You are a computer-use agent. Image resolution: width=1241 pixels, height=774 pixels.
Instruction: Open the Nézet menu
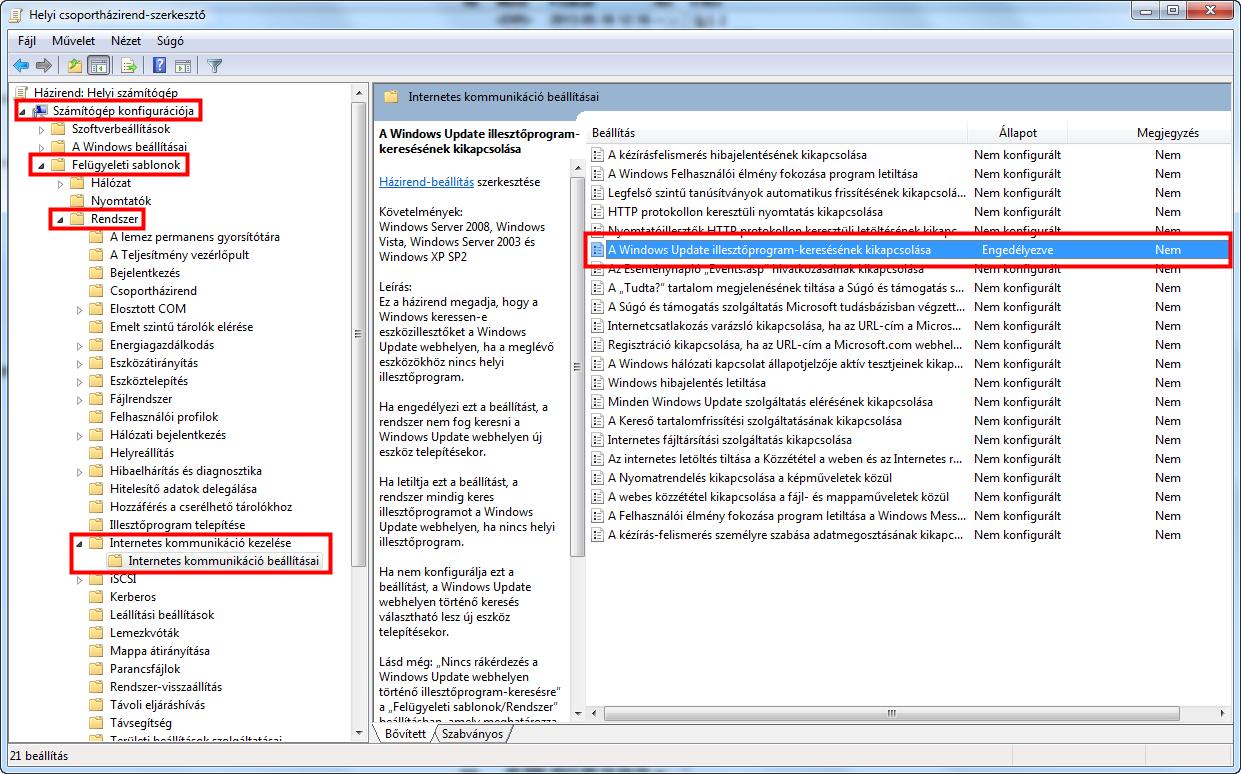tap(126, 41)
